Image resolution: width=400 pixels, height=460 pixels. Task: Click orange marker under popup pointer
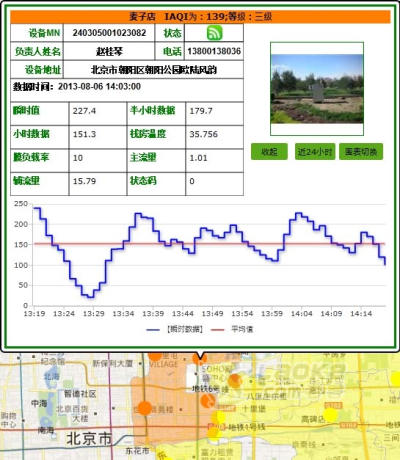(200, 359)
